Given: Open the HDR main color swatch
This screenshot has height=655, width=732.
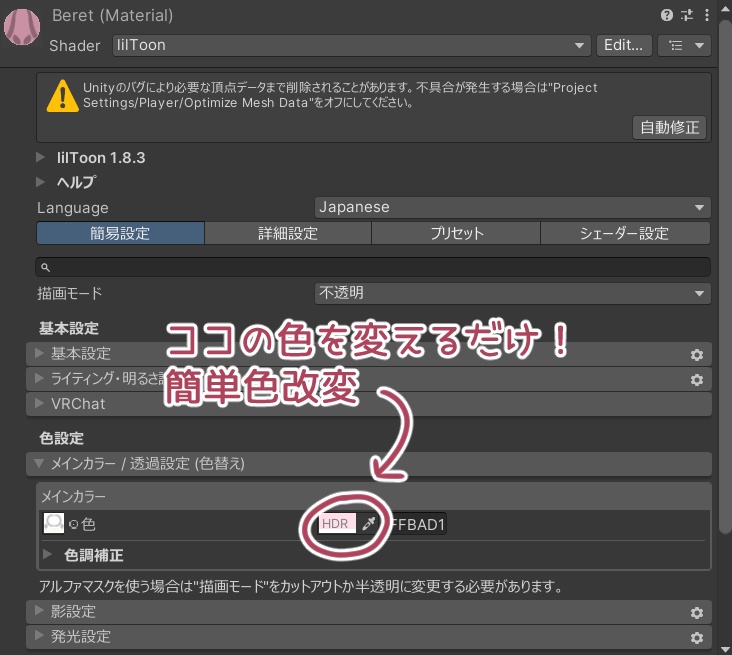Looking at the screenshot, I should coord(337,523).
